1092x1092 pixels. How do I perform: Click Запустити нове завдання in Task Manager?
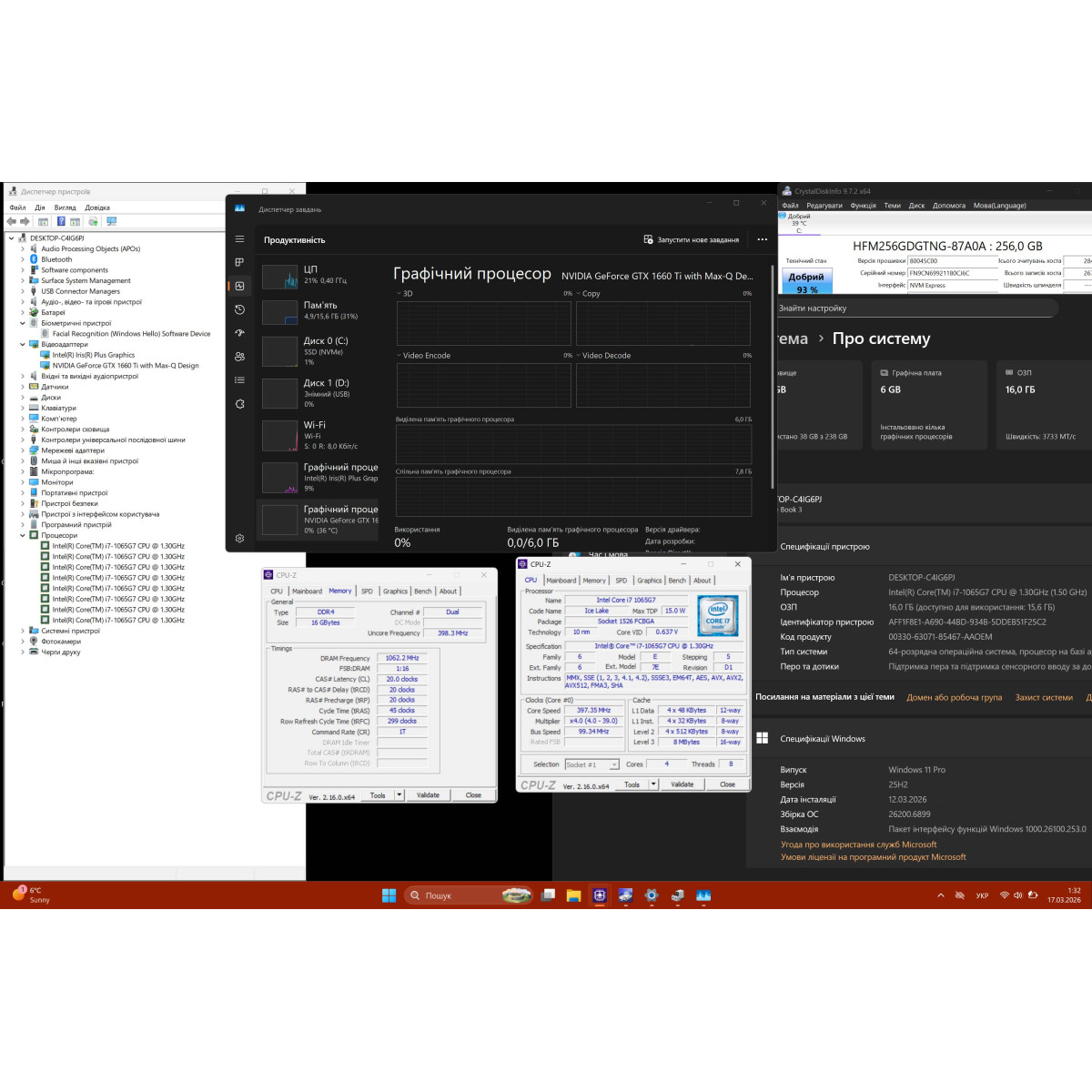click(692, 239)
